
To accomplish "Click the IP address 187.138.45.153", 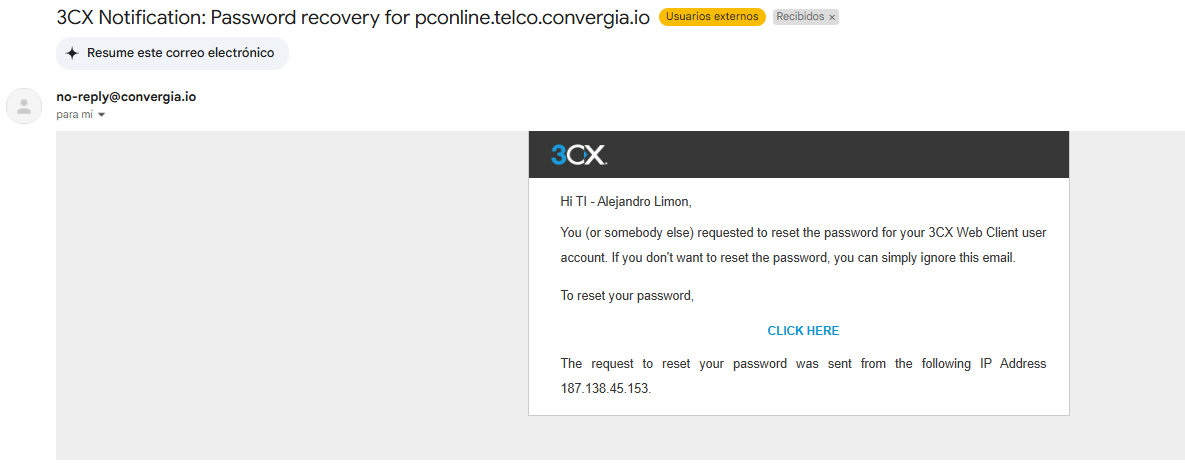I will click(x=605, y=388).
